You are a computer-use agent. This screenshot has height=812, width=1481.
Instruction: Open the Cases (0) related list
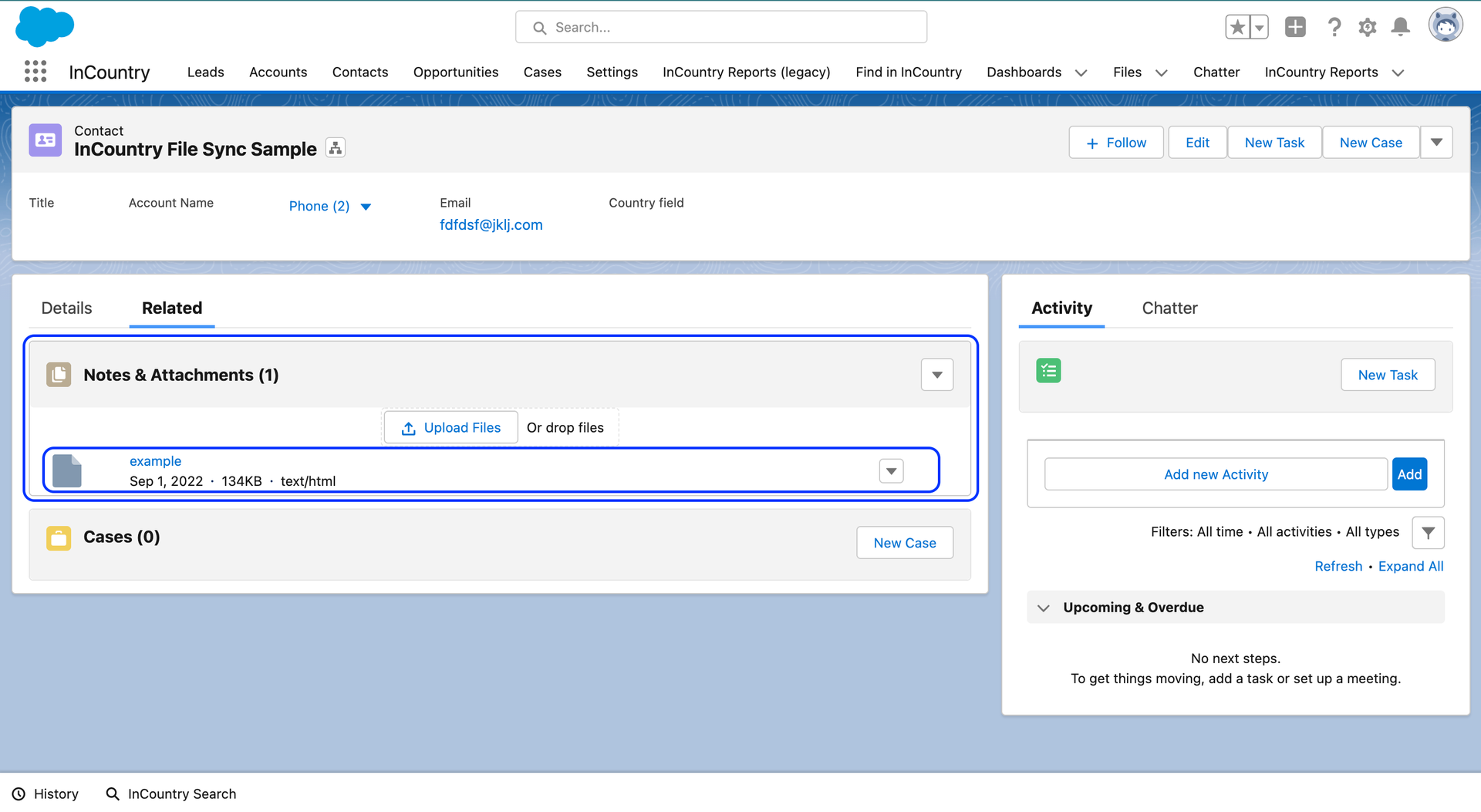point(122,537)
